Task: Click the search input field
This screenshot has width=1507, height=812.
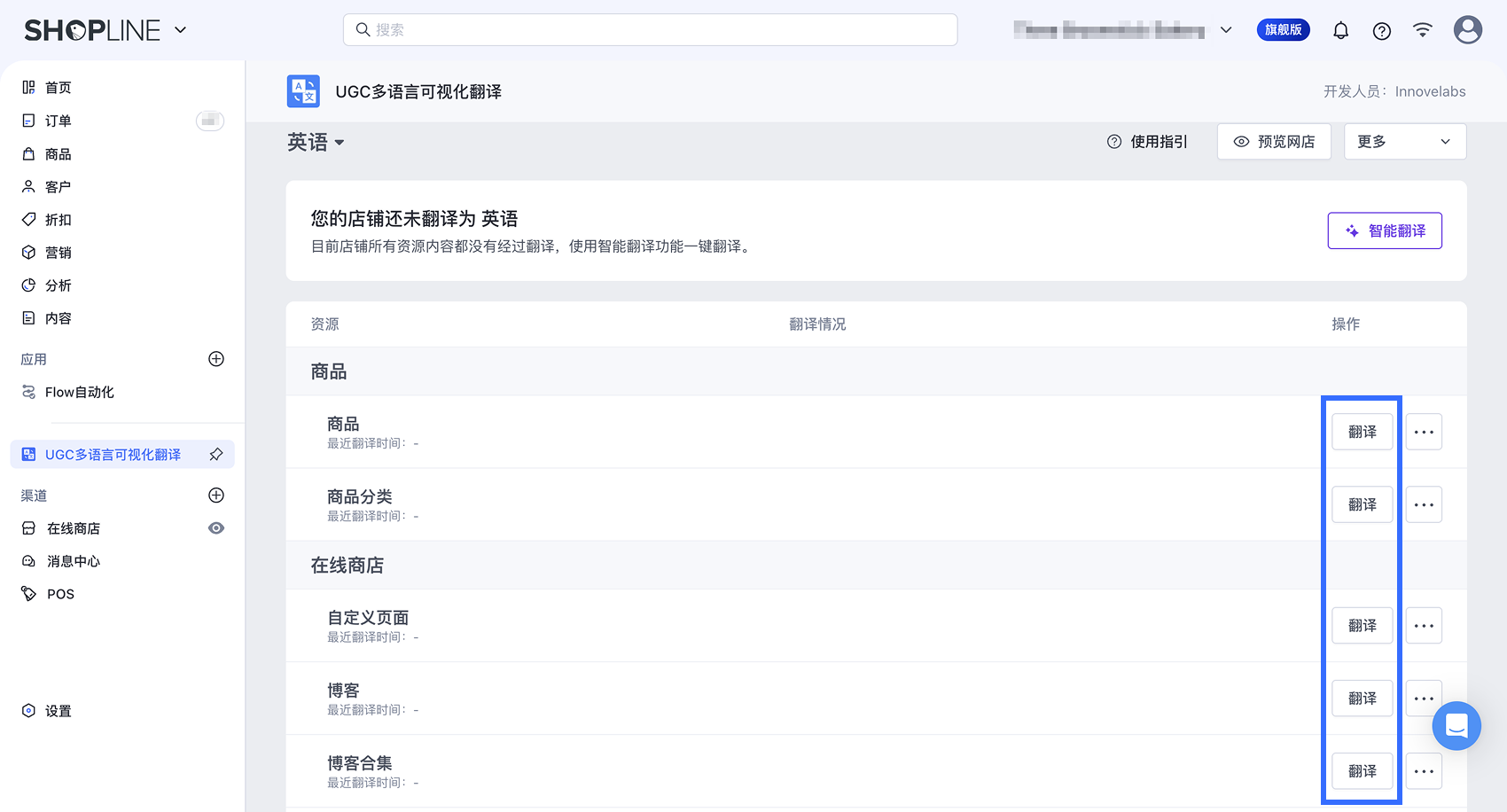Action: [x=650, y=29]
